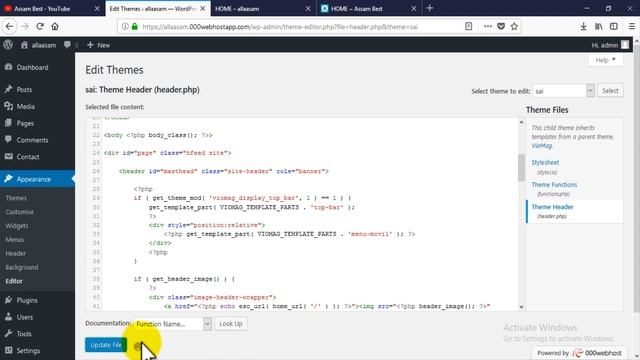Click the code editor scrollbar thumb

(x=521, y=167)
